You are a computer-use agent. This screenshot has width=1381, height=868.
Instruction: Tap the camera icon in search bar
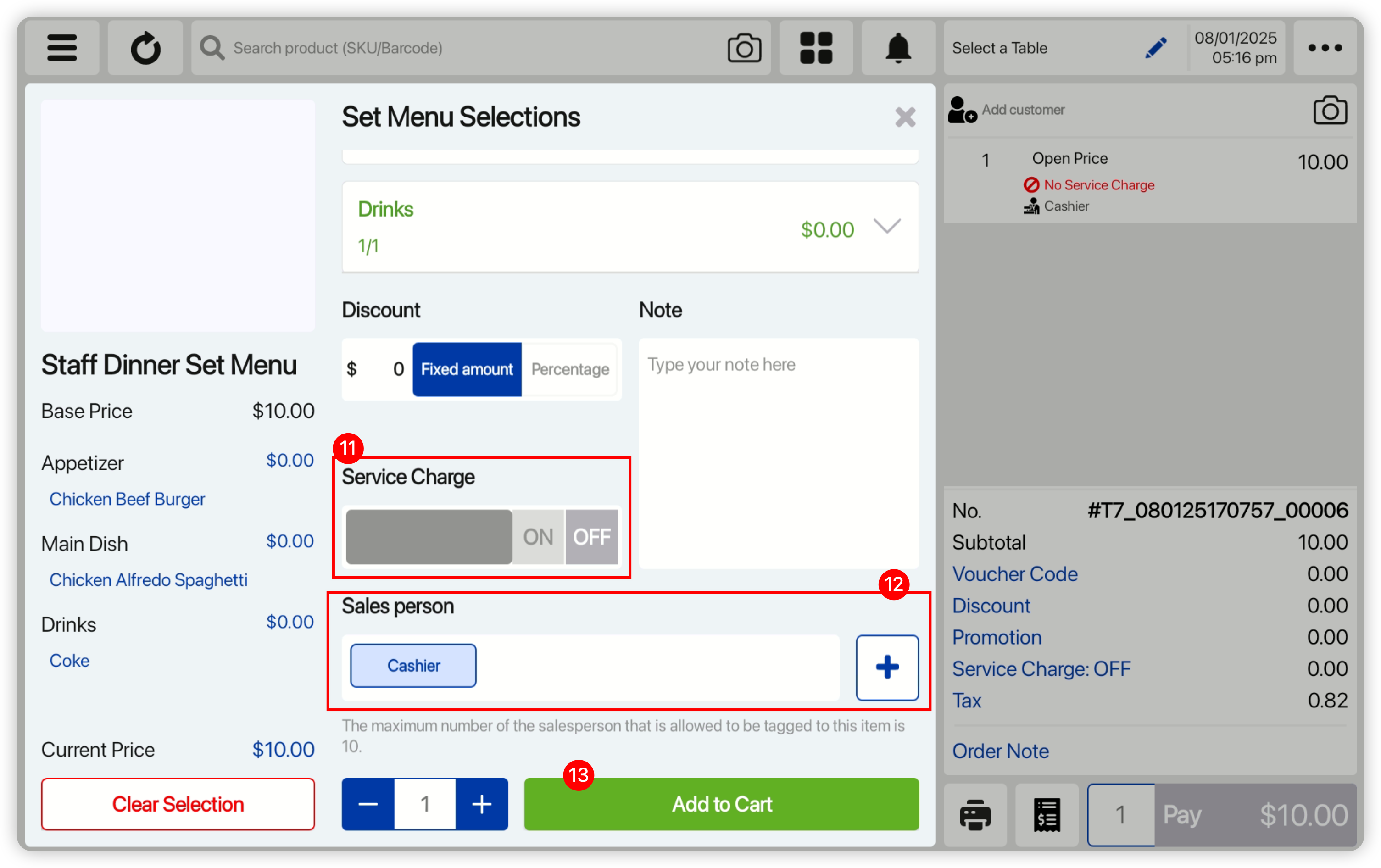tap(744, 48)
